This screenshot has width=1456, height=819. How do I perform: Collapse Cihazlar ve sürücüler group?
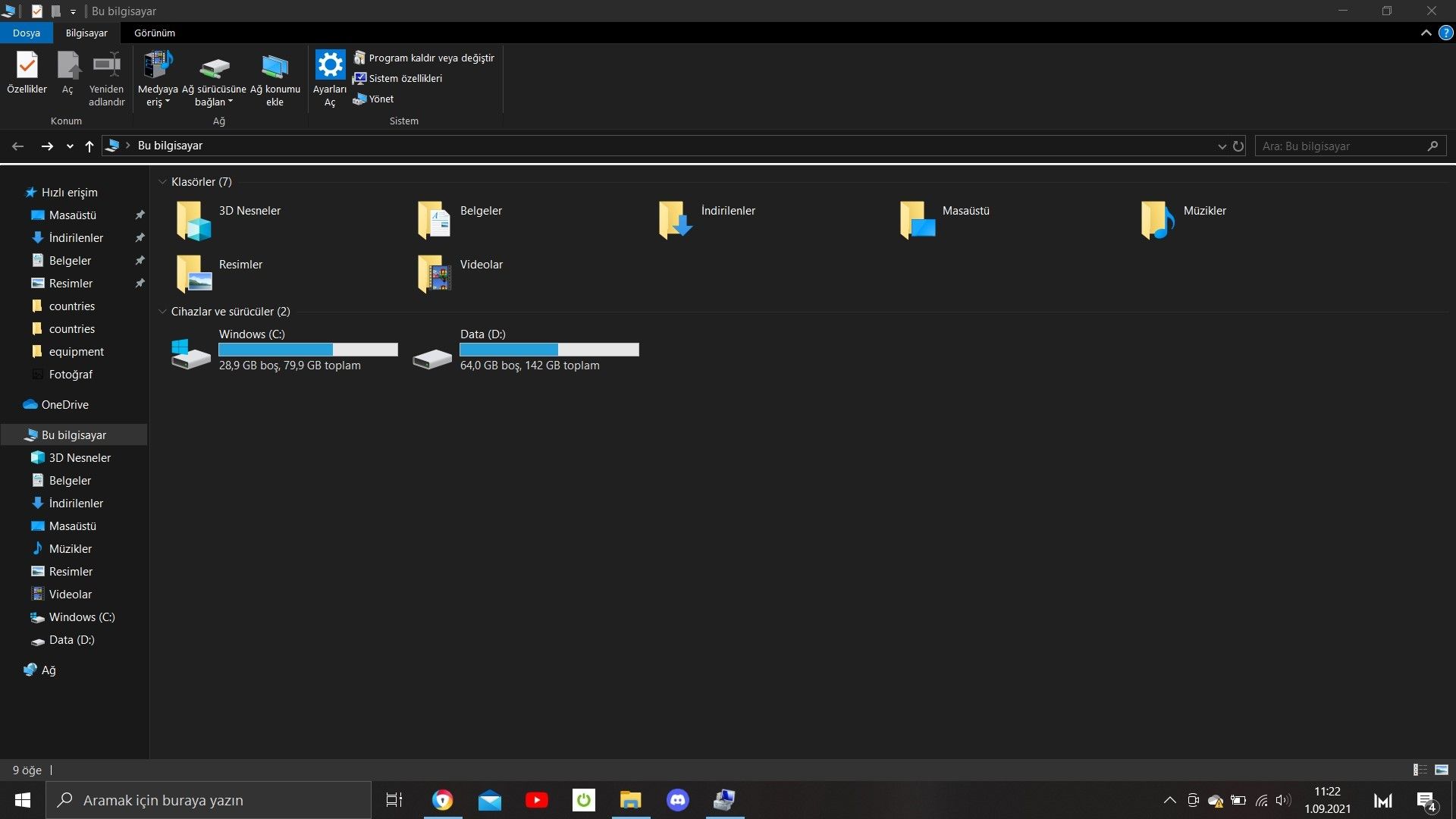click(162, 312)
